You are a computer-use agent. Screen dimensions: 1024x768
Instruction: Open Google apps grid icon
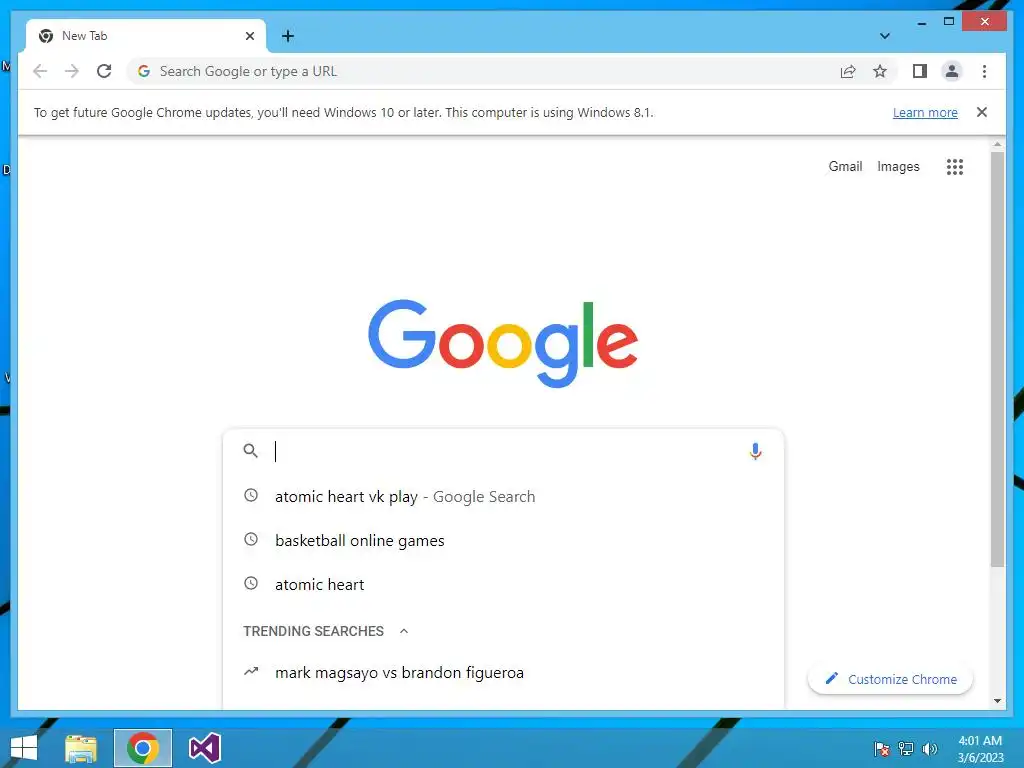954,167
